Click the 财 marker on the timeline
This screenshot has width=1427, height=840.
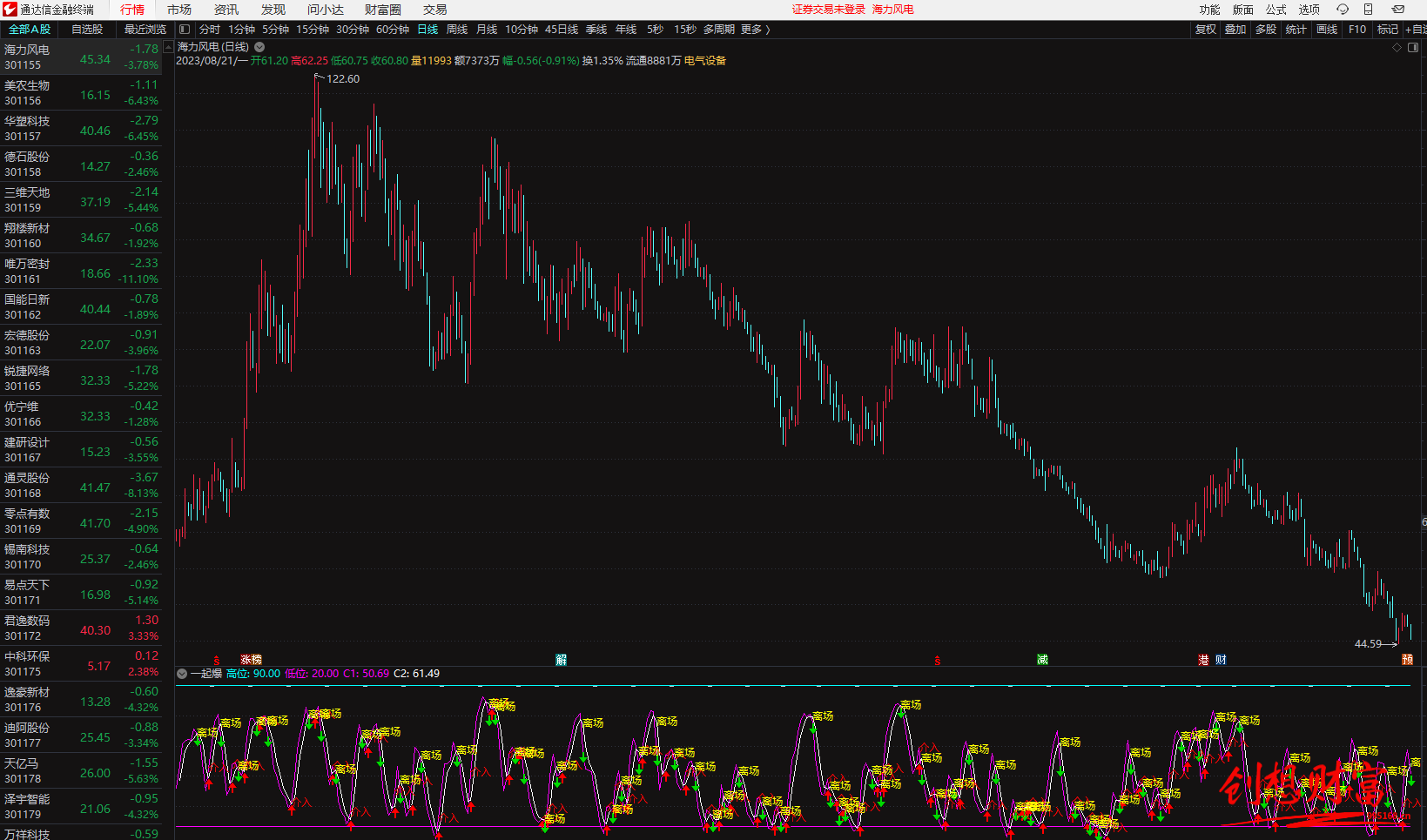click(1221, 660)
